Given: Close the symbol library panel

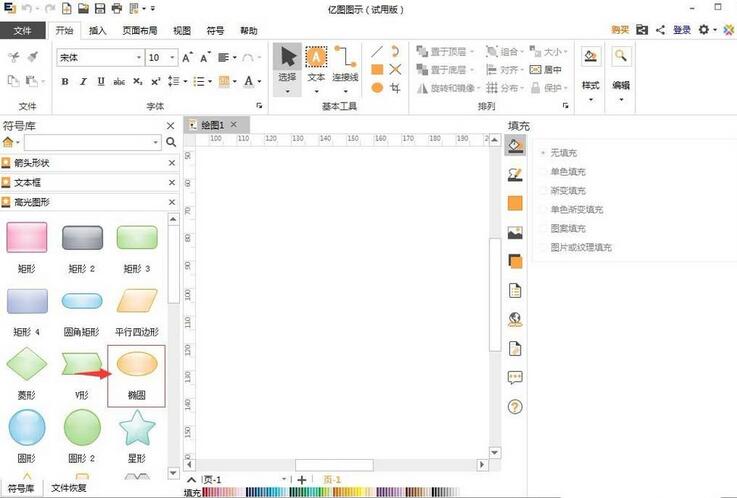Looking at the screenshot, I should (x=171, y=125).
